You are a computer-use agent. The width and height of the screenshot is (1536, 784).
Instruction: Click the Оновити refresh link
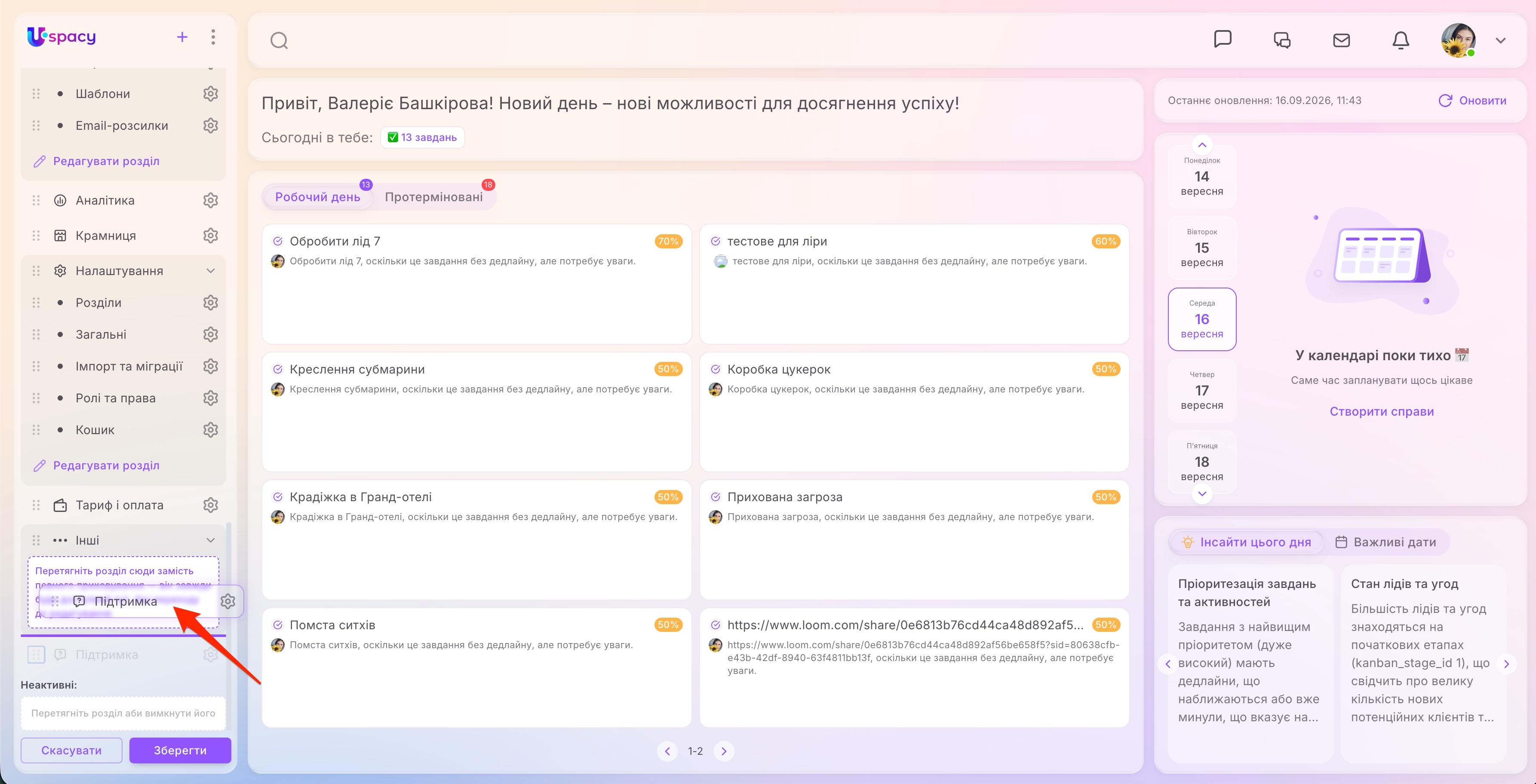1472,100
